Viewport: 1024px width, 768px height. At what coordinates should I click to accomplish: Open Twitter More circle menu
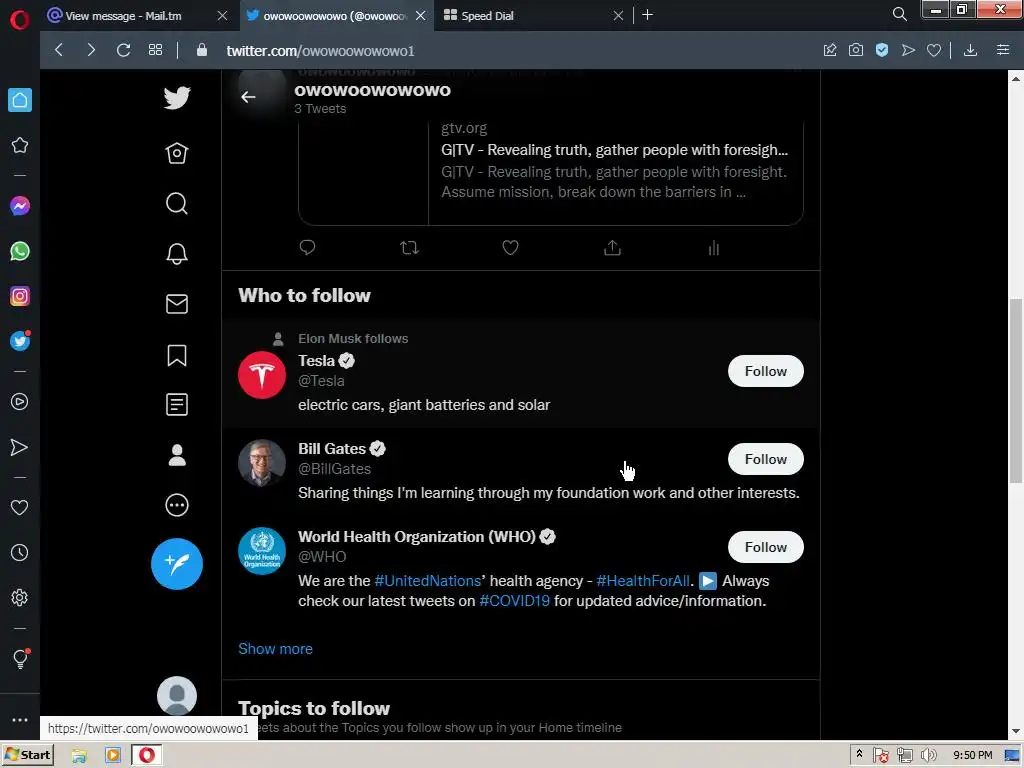tap(177, 505)
